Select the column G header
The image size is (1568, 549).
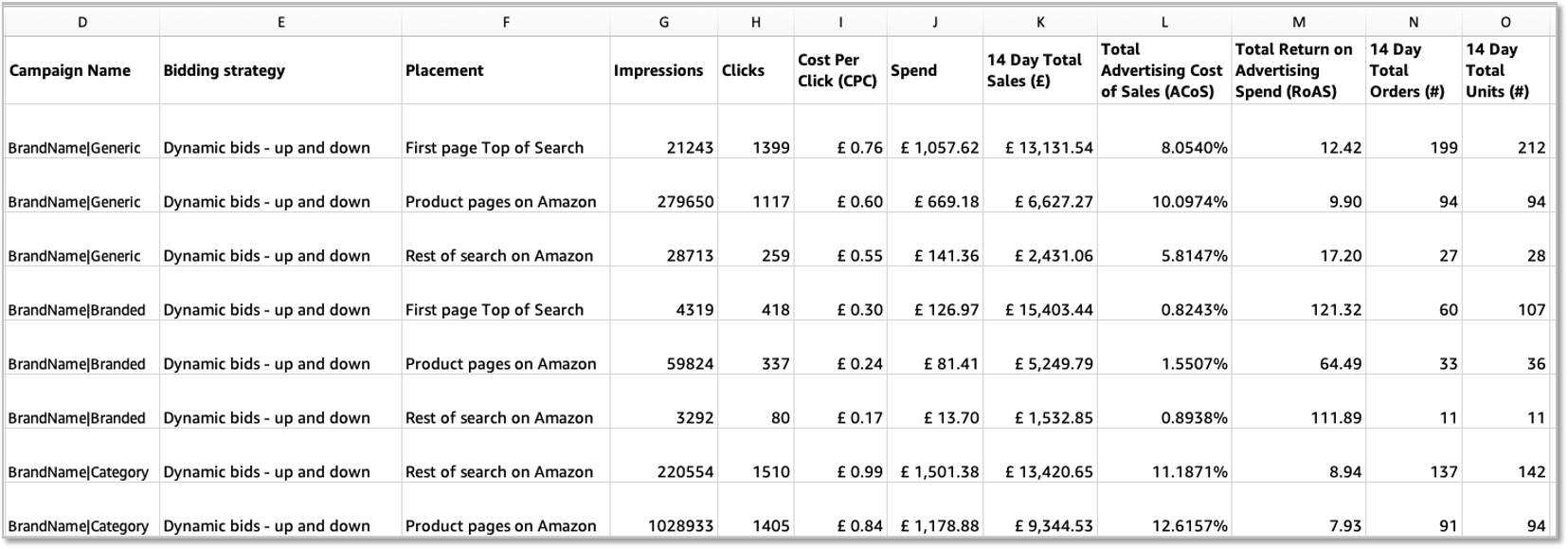(x=663, y=22)
